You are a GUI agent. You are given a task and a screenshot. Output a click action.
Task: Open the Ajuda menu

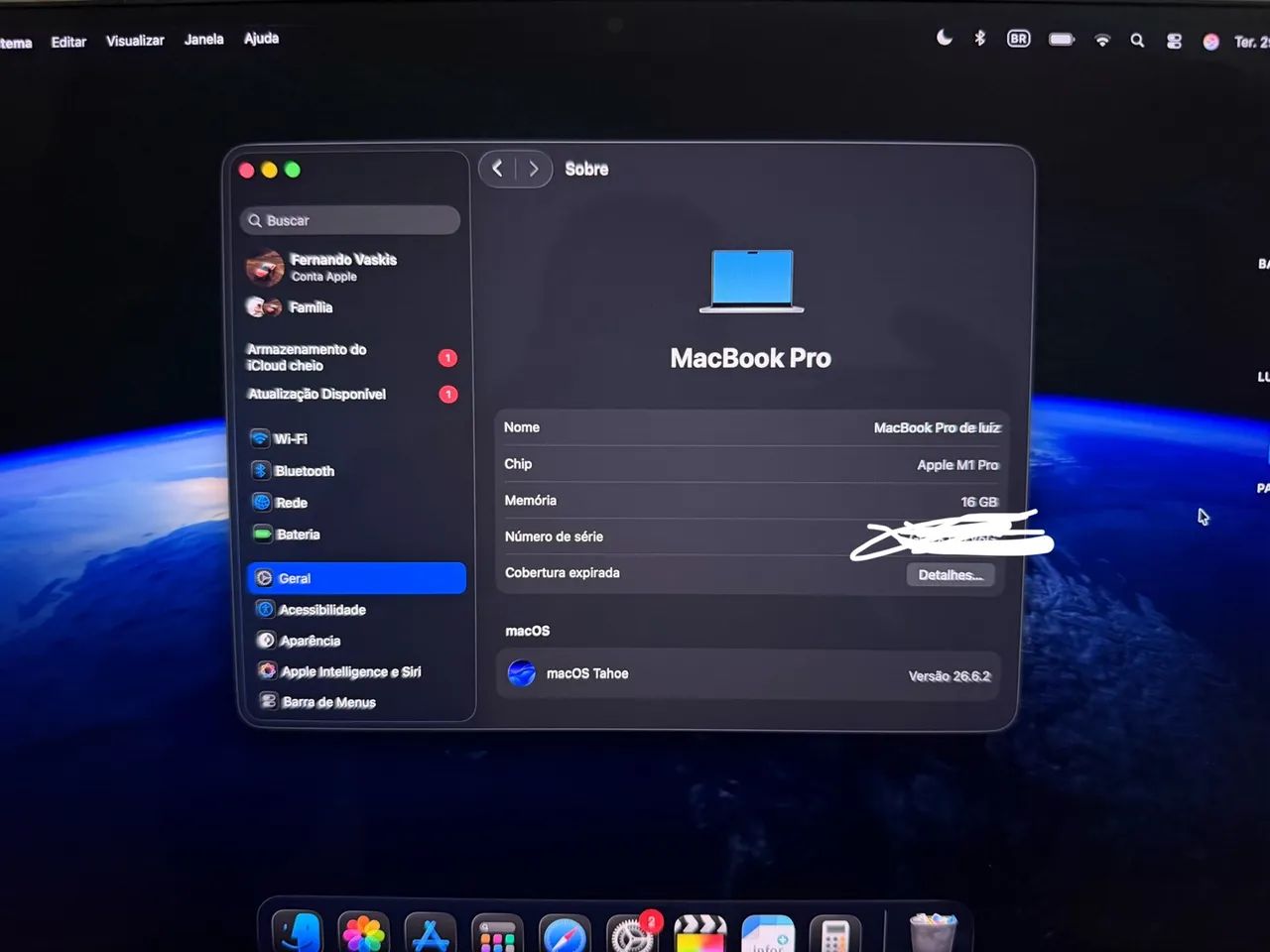point(261,39)
